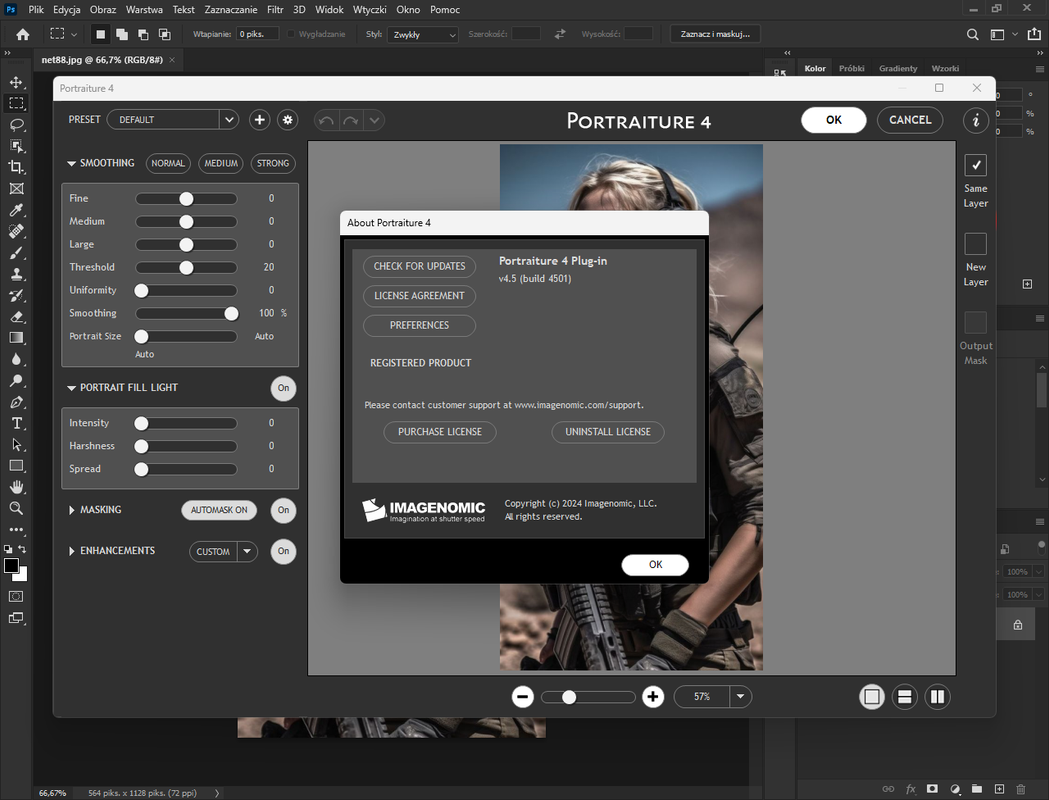Switch to the Próbki tab
This screenshot has height=800, width=1049.
[852, 68]
